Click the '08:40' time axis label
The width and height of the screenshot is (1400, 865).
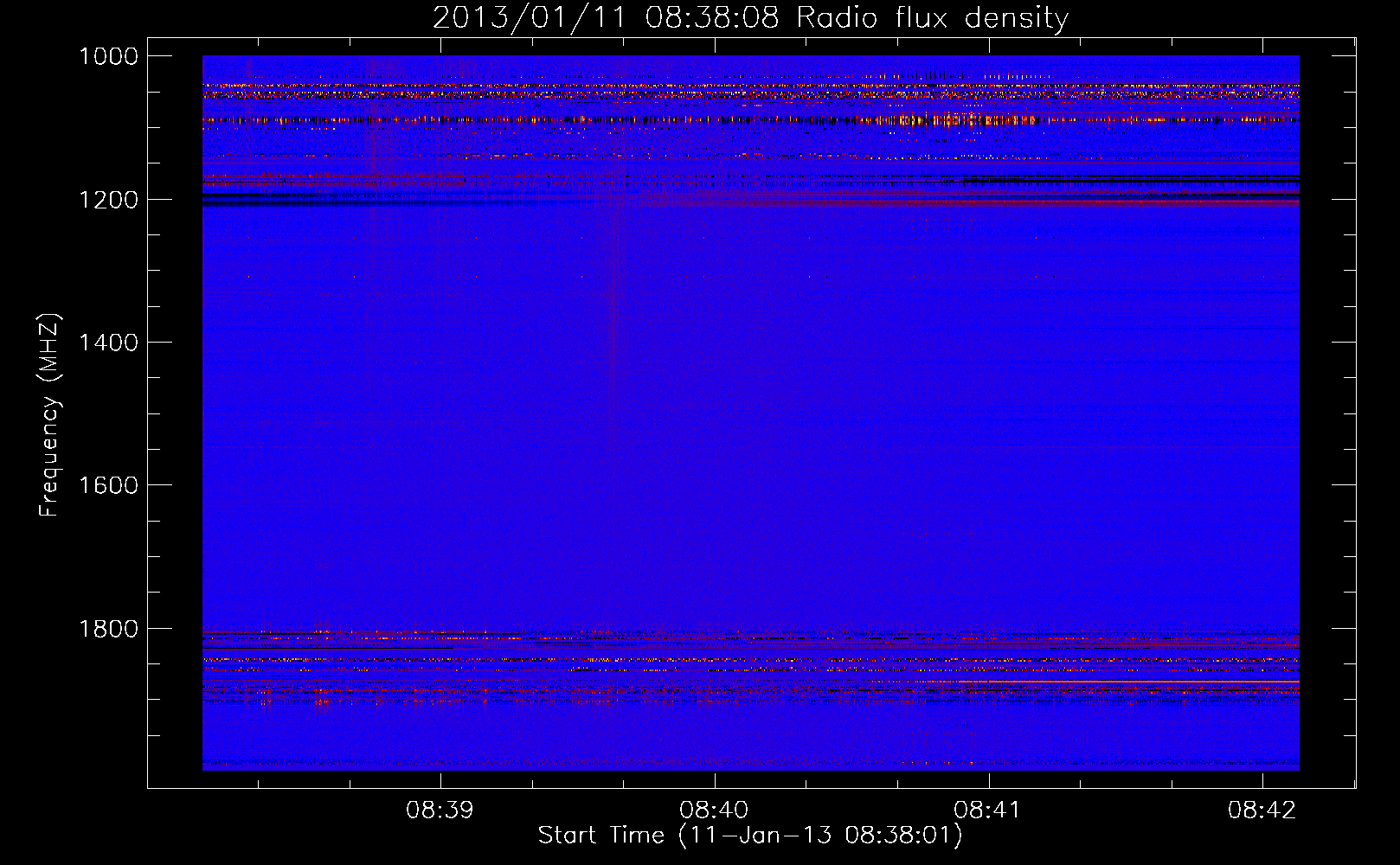[714, 810]
